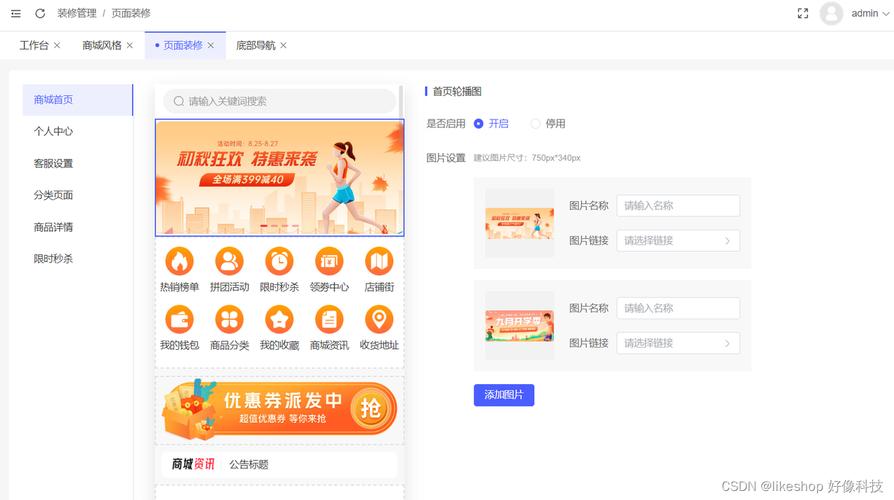Select 商城首页 in the side menu
Screen dimensions: 894x500
[x=78, y=100]
